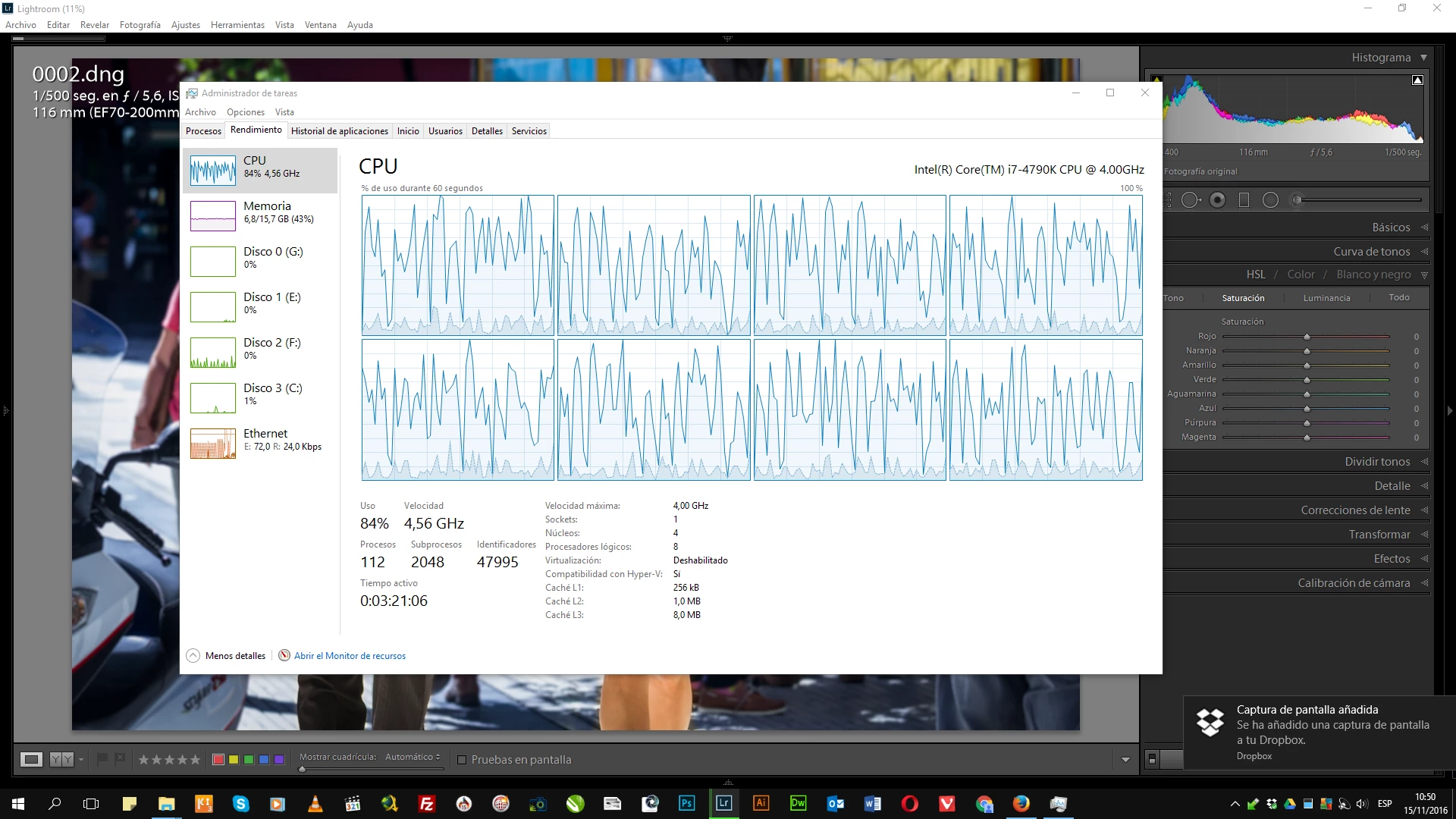Select the Radial Filter tool
This screenshot has height=819, width=1456.
pos(1270,200)
